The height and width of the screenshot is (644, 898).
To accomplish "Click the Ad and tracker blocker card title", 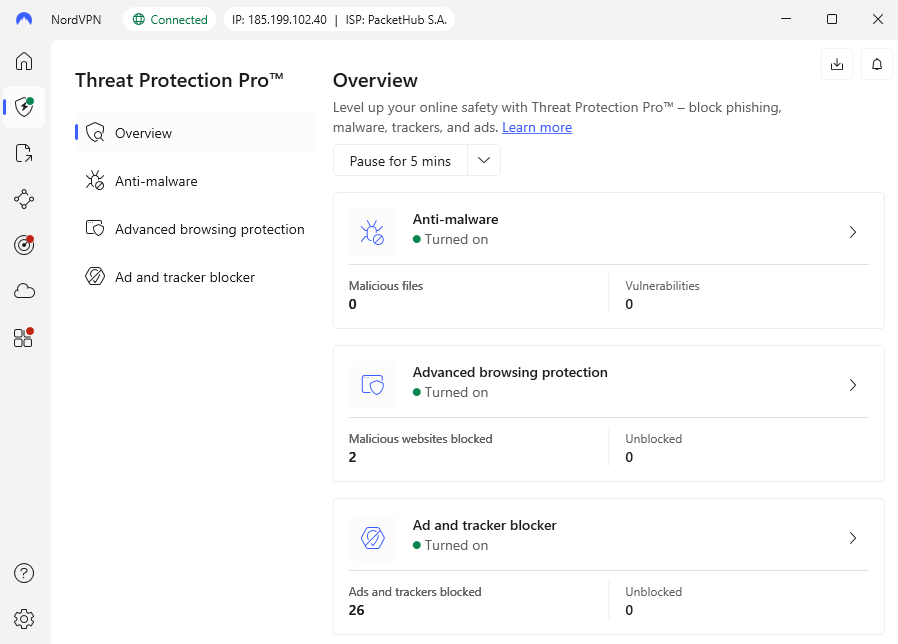I will point(485,525).
